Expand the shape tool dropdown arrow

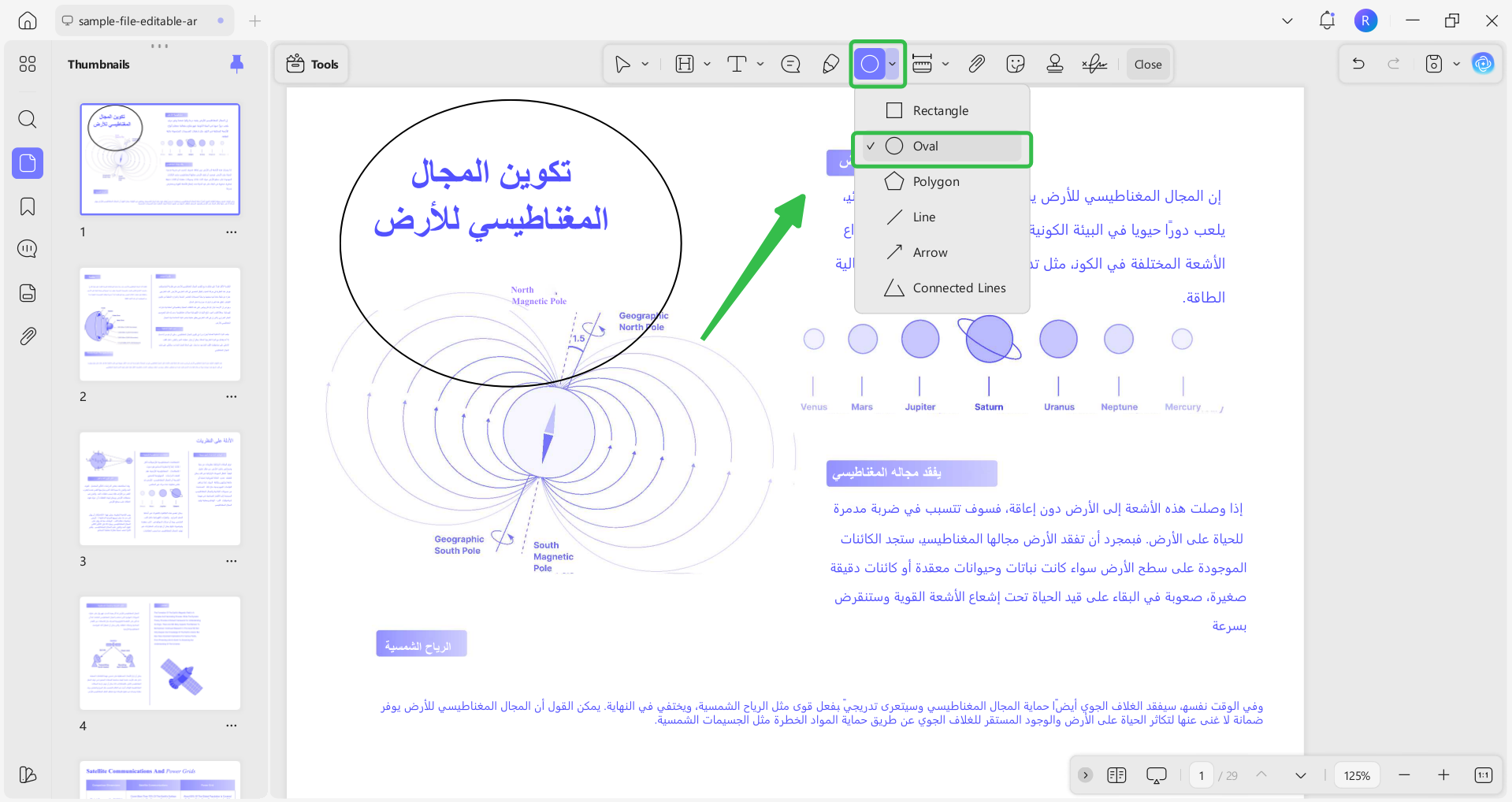(x=893, y=65)
